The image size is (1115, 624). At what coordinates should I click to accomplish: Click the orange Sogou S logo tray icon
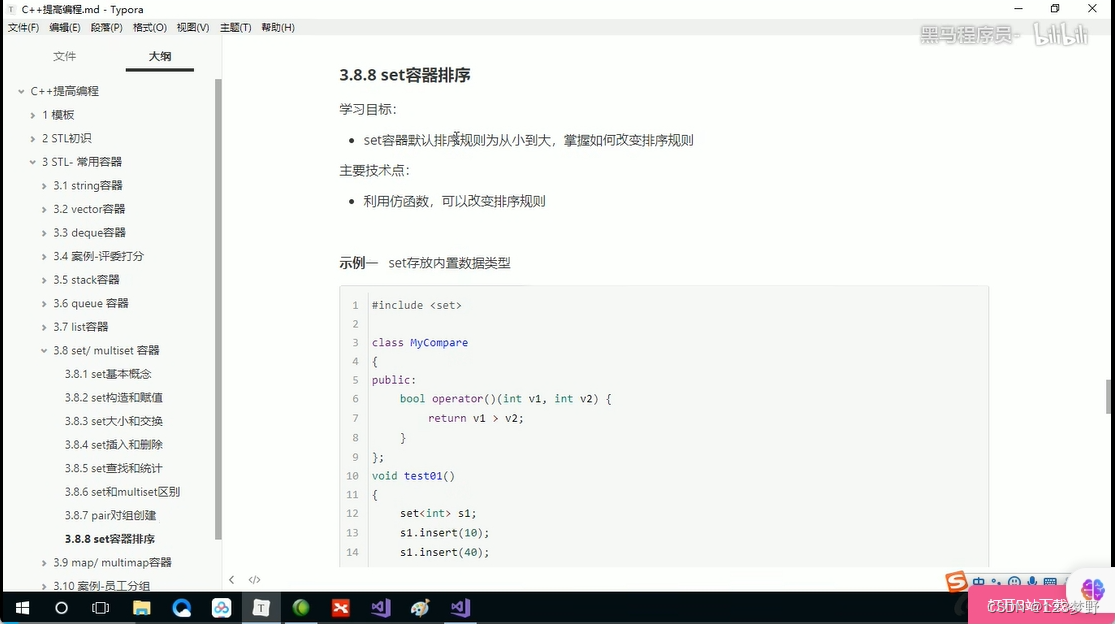956,581
